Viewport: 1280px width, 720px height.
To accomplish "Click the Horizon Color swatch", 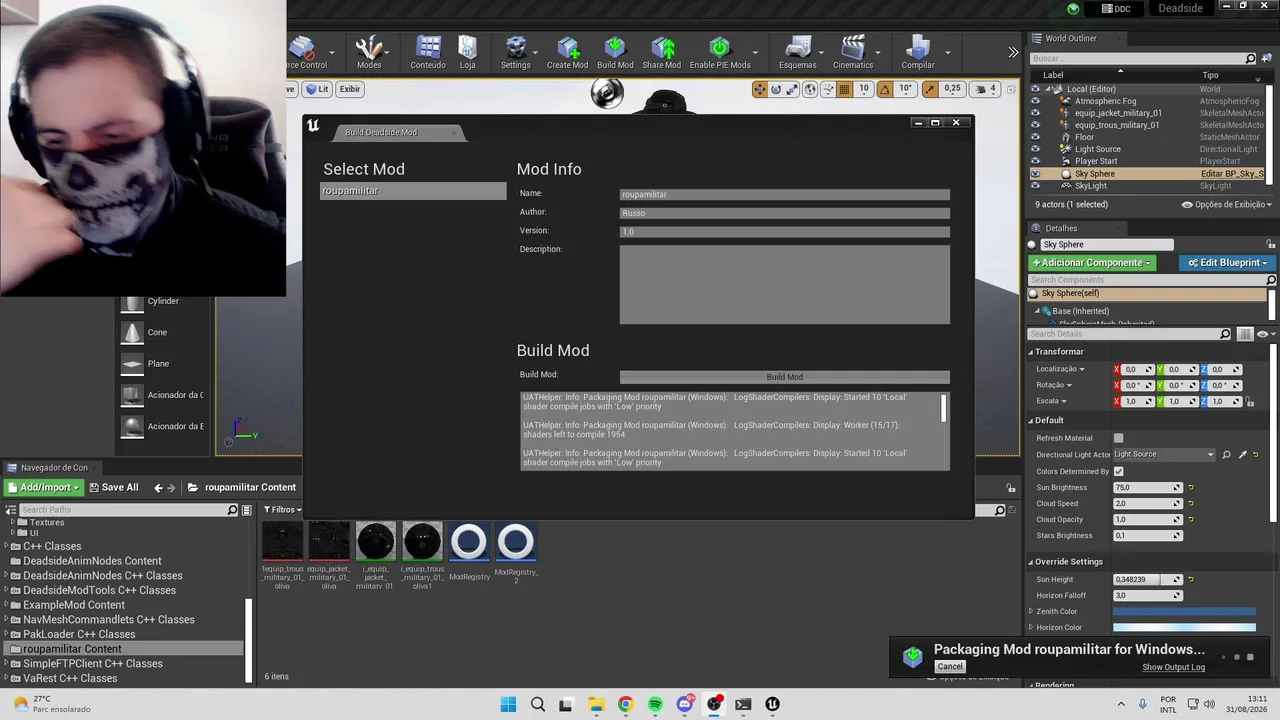I will 1184,627.
